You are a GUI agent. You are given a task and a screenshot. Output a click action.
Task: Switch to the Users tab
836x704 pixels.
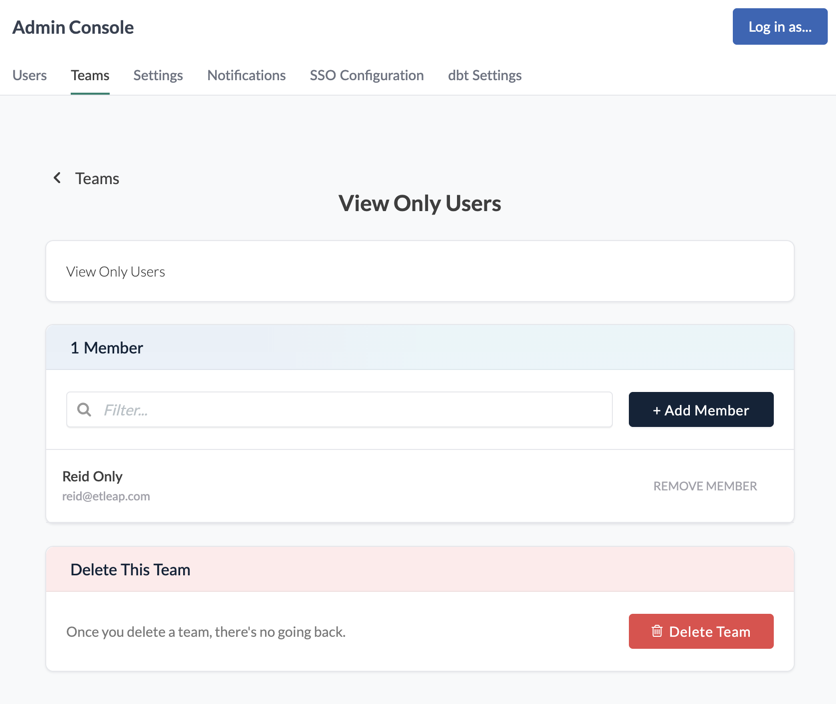pos(29,75)
